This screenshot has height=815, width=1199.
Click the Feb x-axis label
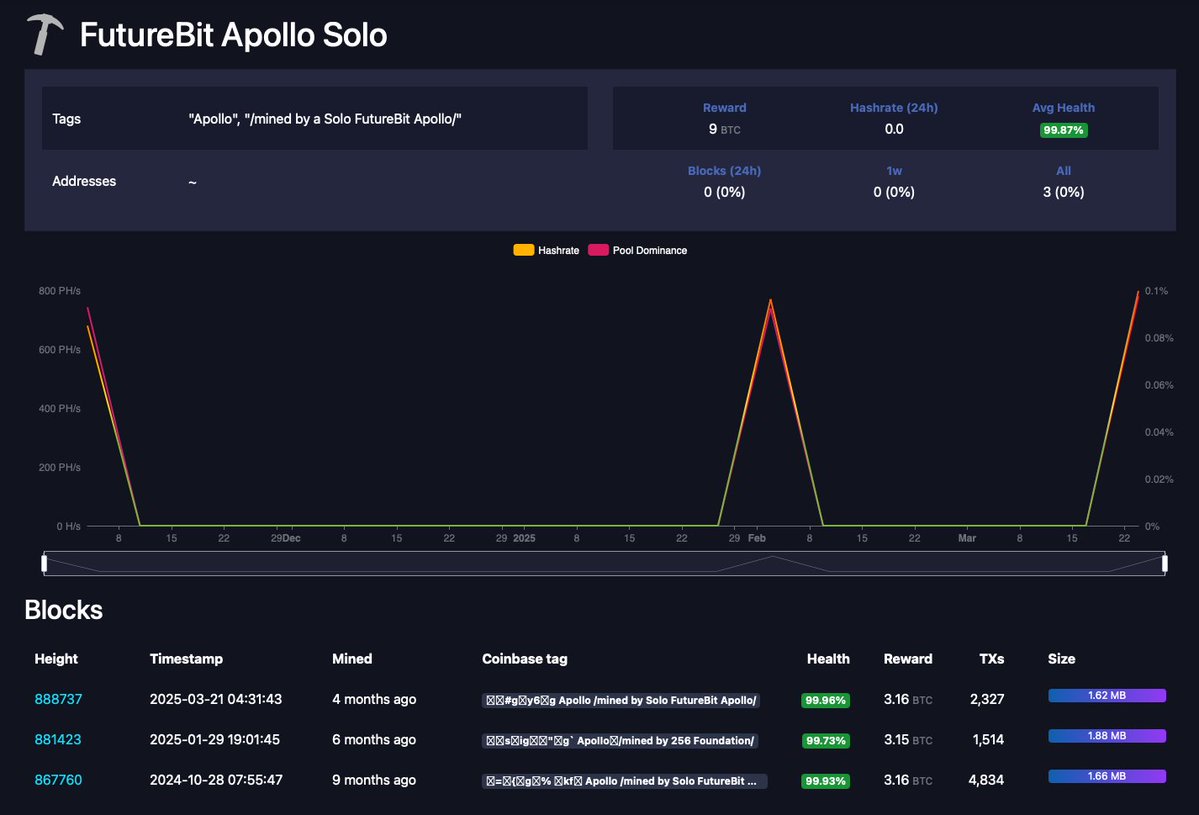(757, 538)
